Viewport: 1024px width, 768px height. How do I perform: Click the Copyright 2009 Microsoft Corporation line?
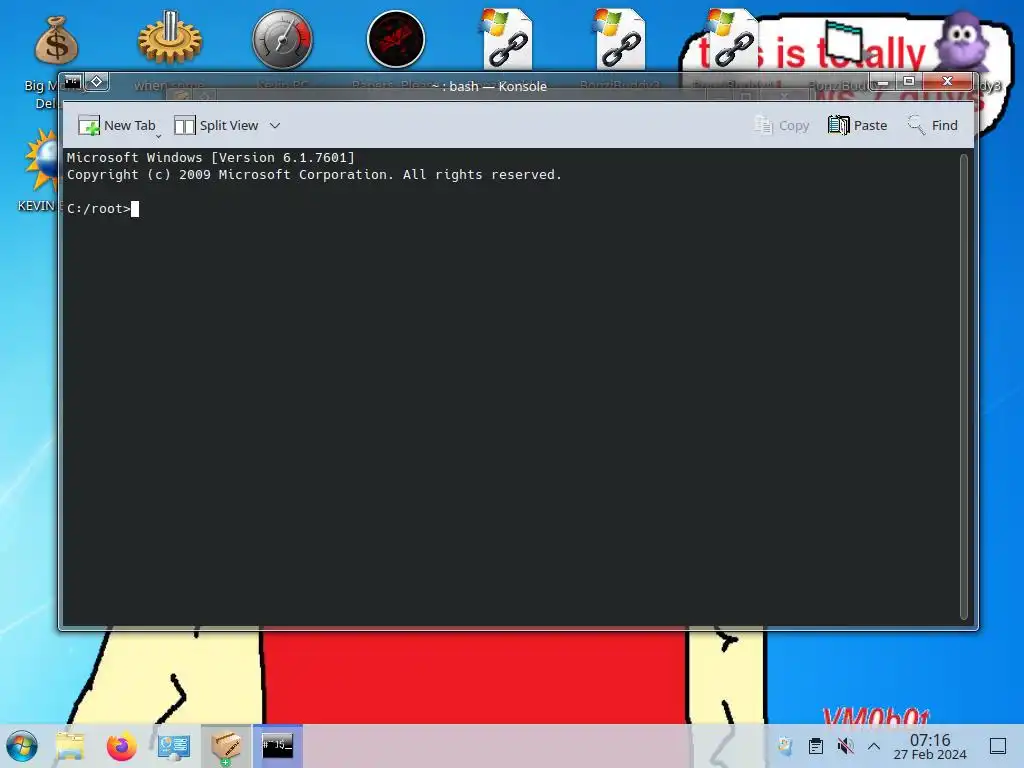(x=314, y=174)
